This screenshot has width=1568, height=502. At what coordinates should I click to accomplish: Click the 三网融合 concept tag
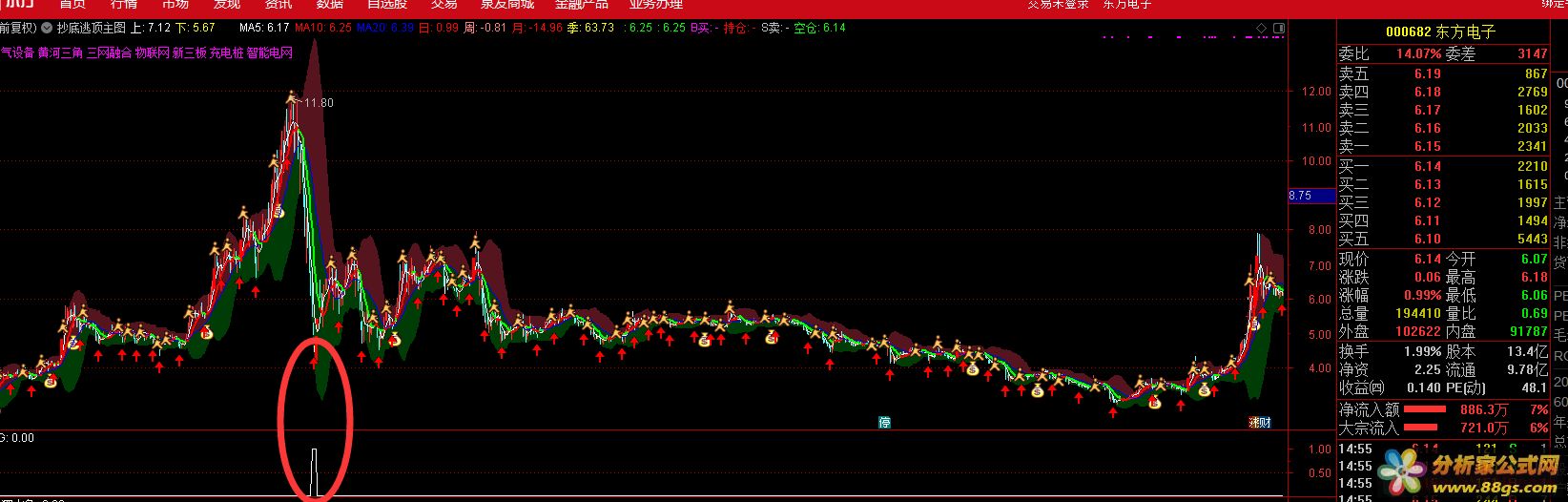(x=109, y=52)
